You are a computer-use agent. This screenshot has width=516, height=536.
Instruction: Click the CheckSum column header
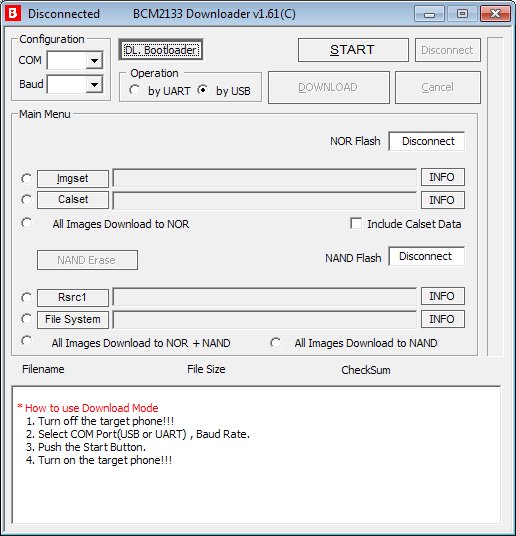pos(366,370)
